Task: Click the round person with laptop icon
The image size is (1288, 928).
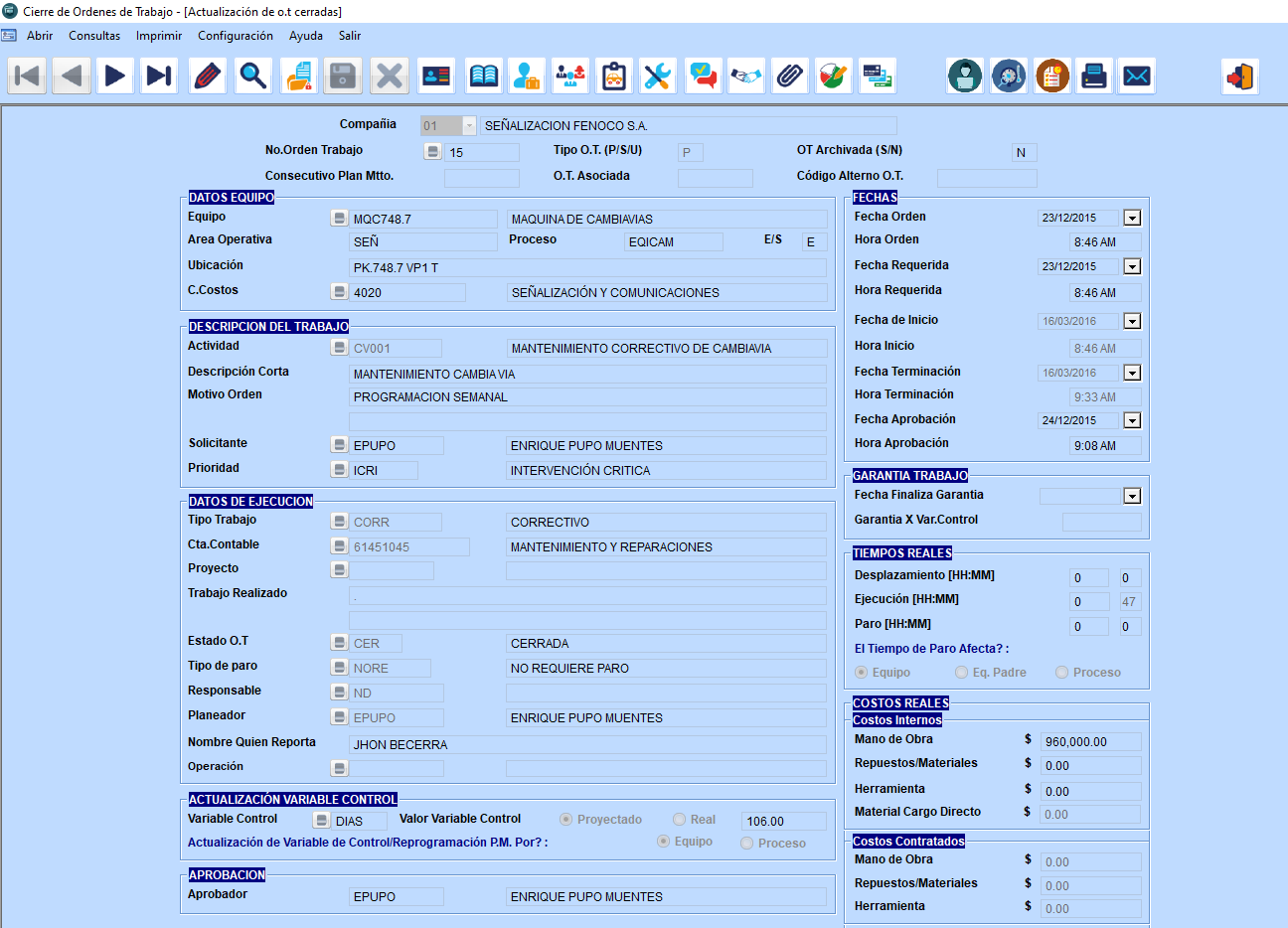Action: (965, 76)
